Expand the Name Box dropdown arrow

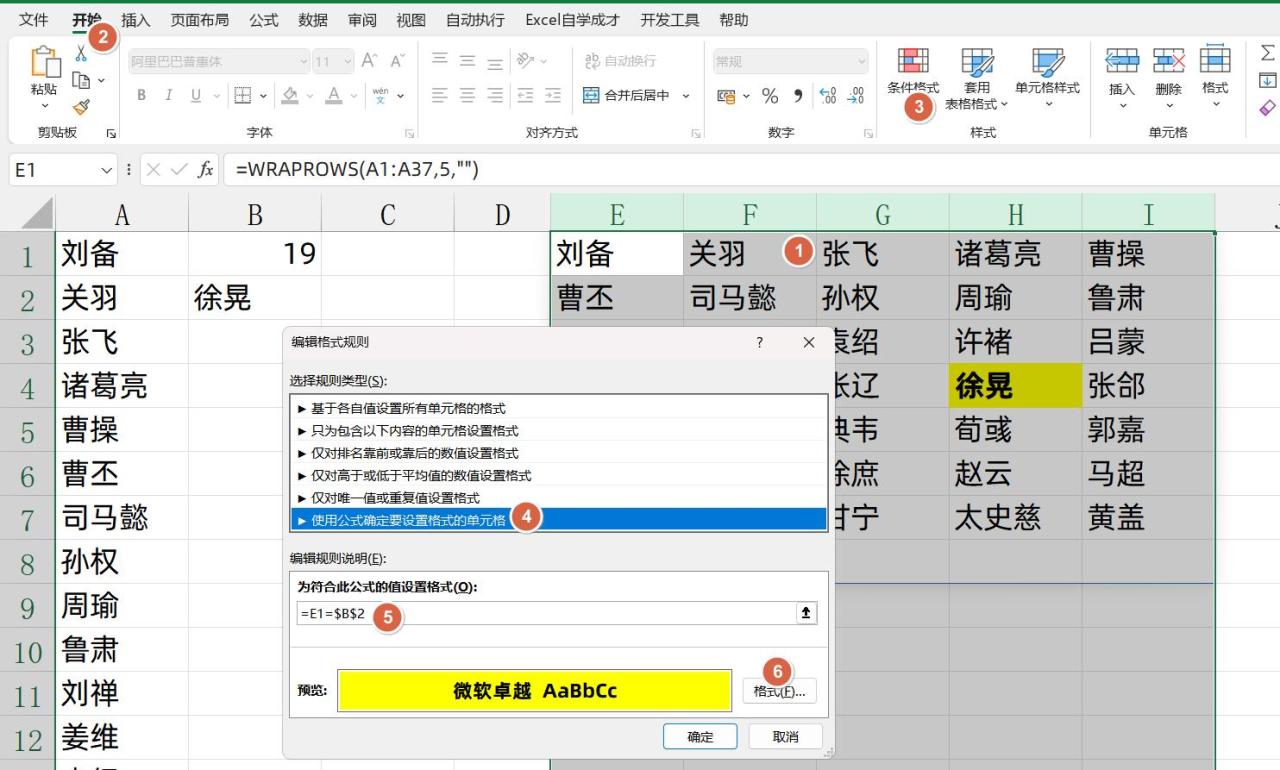[x=108, y=170]
